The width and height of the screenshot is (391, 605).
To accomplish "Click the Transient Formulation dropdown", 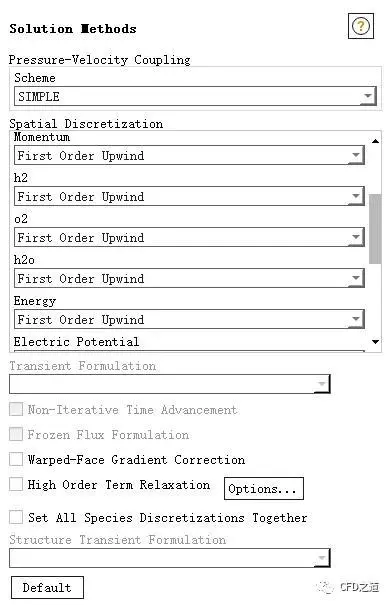I will [169, 384].
